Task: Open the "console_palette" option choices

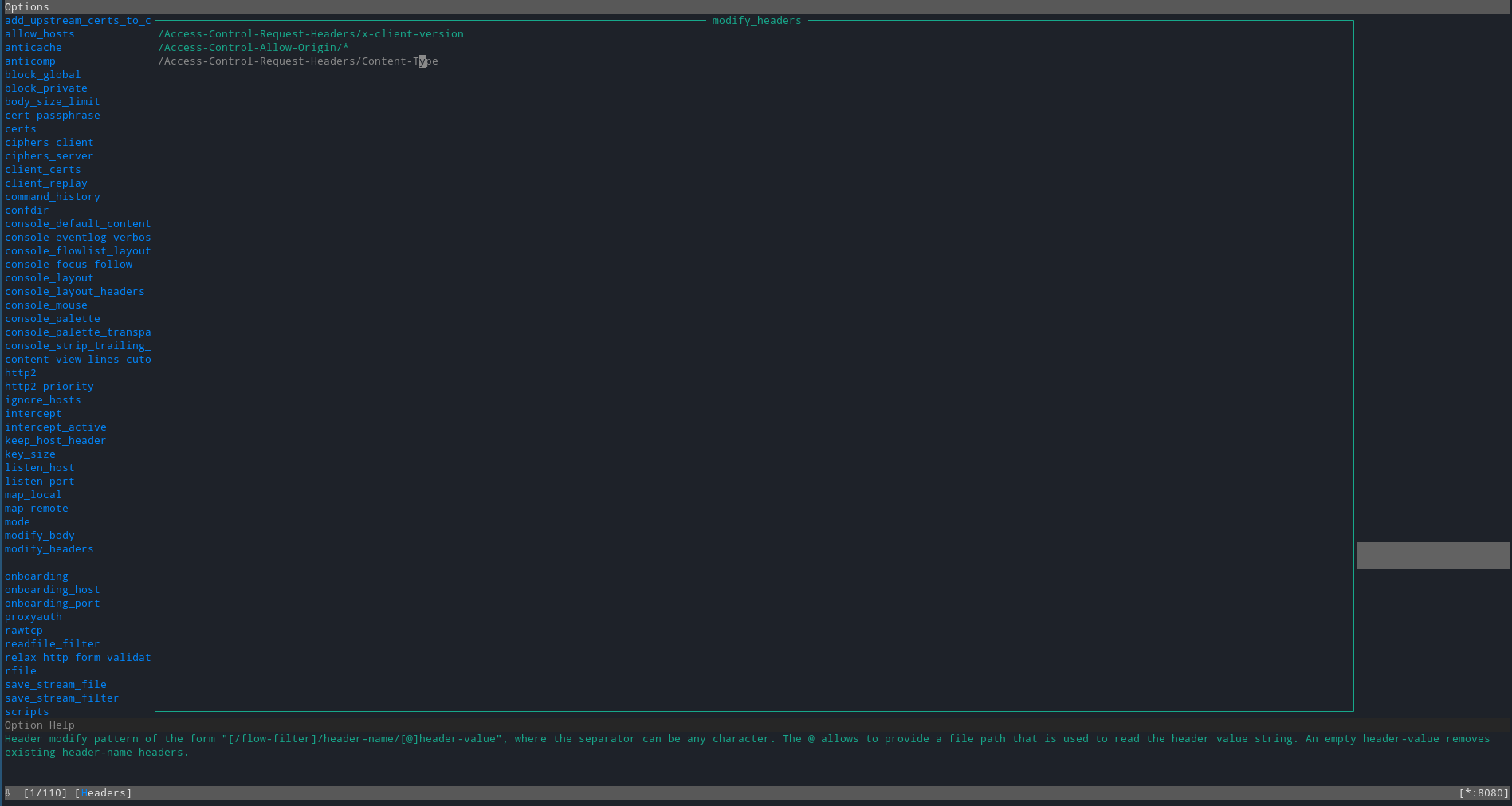Action: (53, 318)
